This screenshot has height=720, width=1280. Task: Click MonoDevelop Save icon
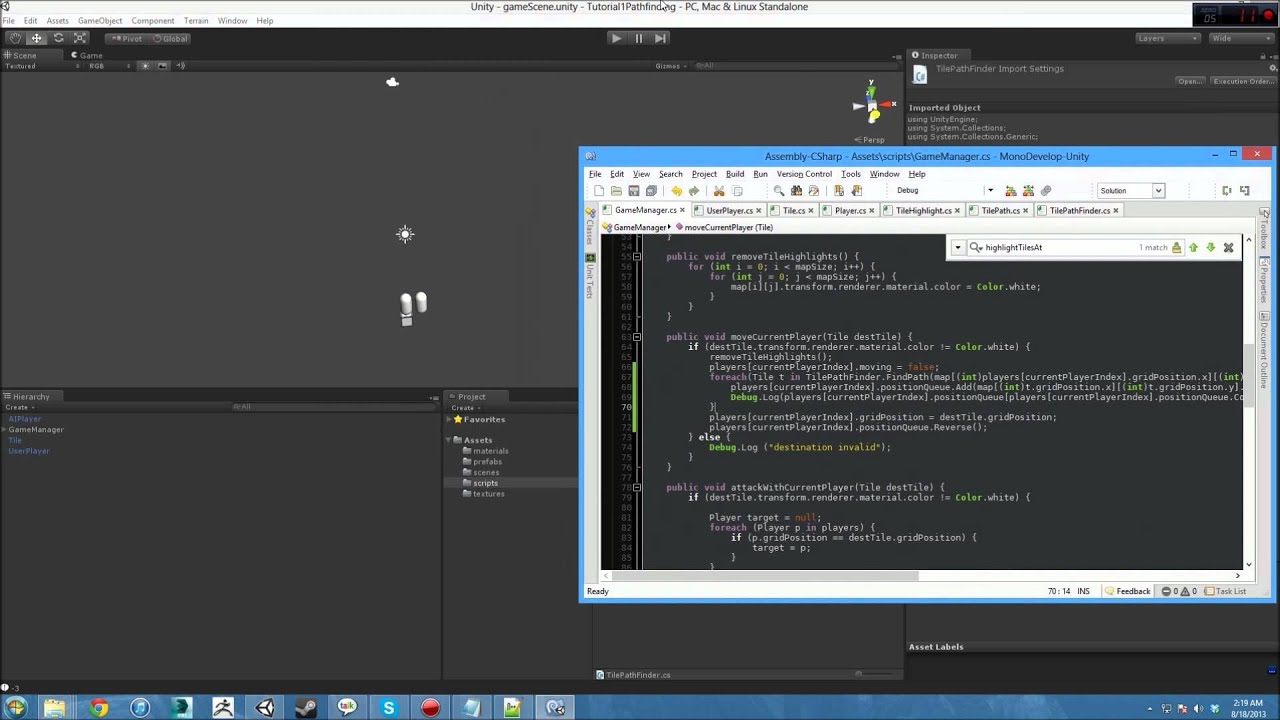tap(633, 191)
